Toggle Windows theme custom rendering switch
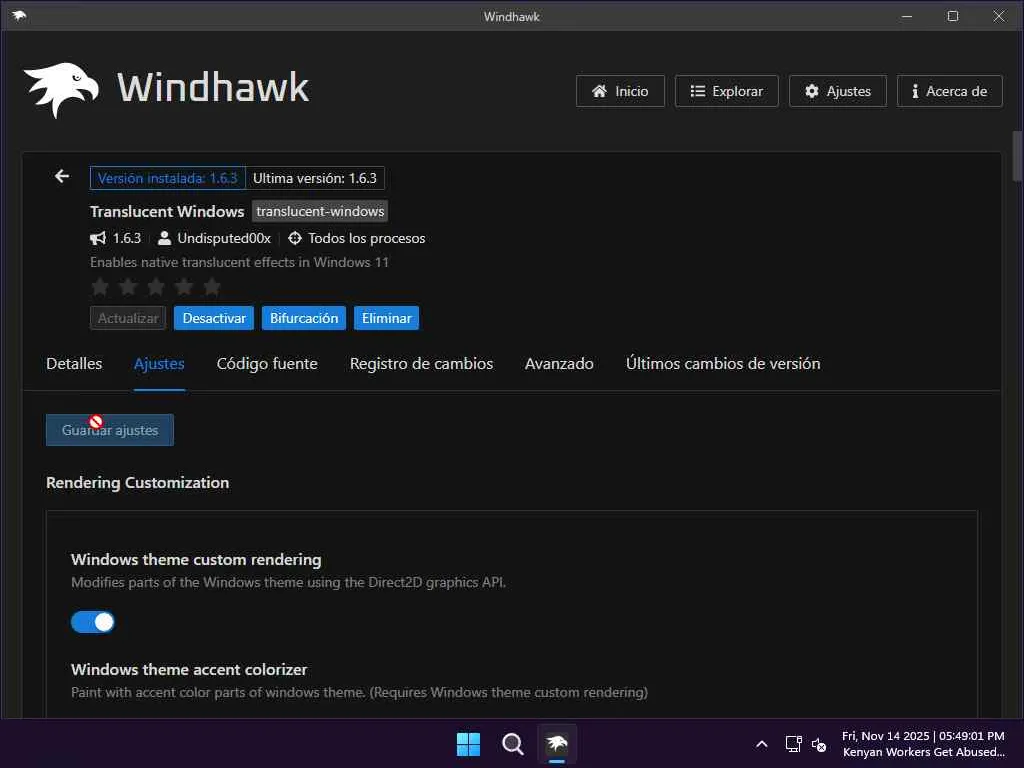The height and width of the screenshot is (768, 1024). (x=92, y=622)
